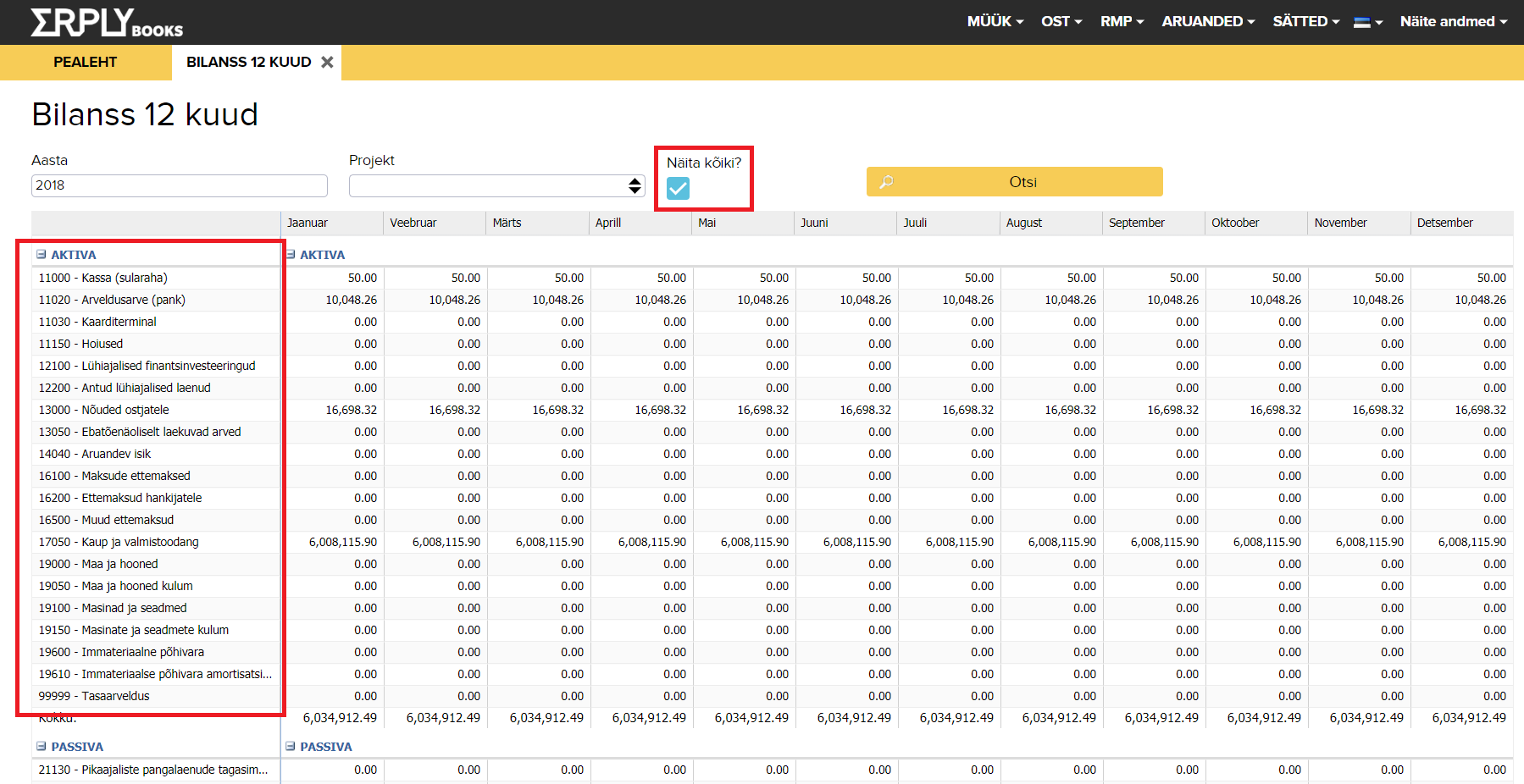Viewport: 1524px width, 784px height.
Task: Click the Erply Books logo
Action: coord(107,22)
